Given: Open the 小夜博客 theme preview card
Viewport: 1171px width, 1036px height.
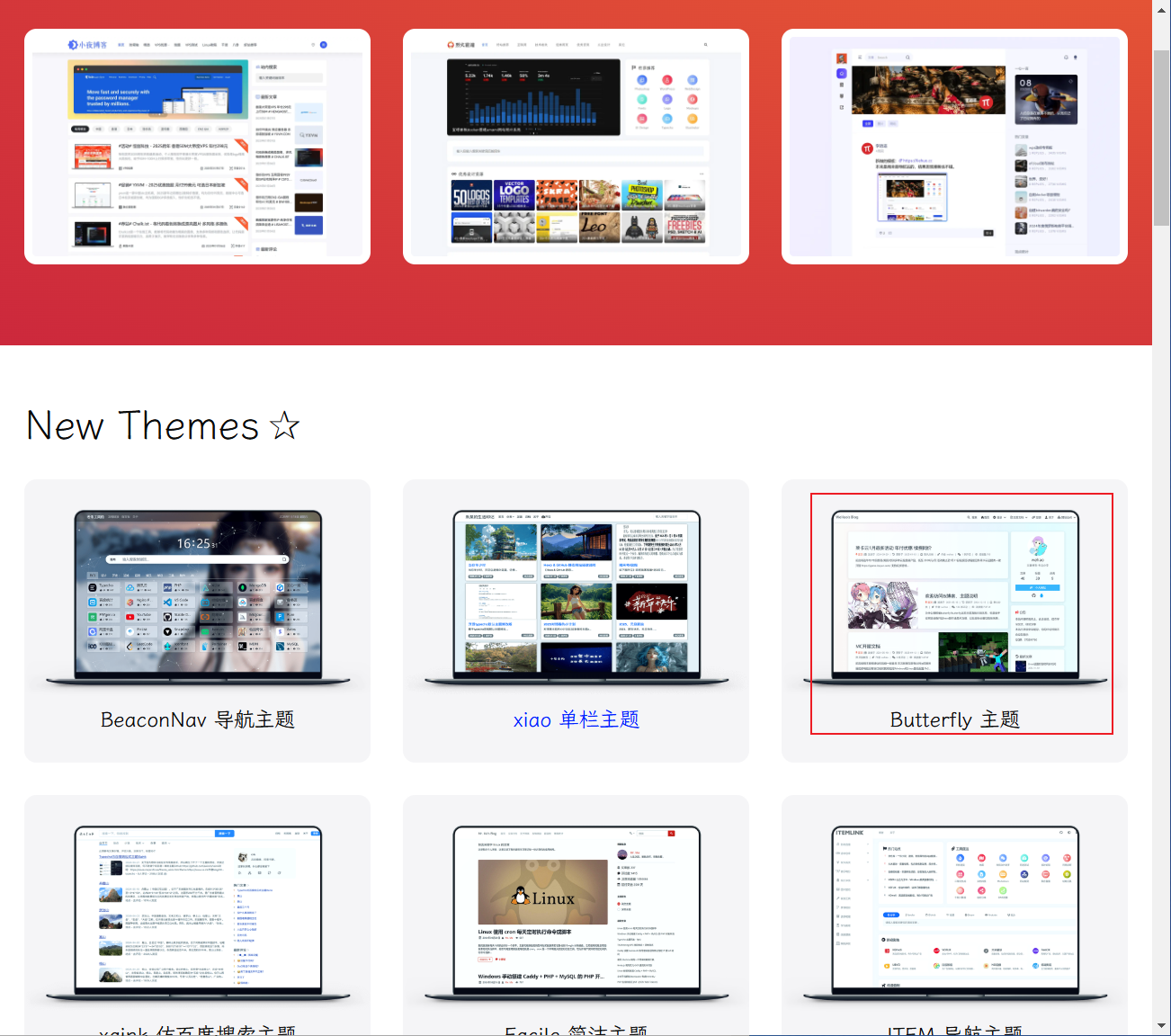Looking at the screenshot, I should coord(197,147).
